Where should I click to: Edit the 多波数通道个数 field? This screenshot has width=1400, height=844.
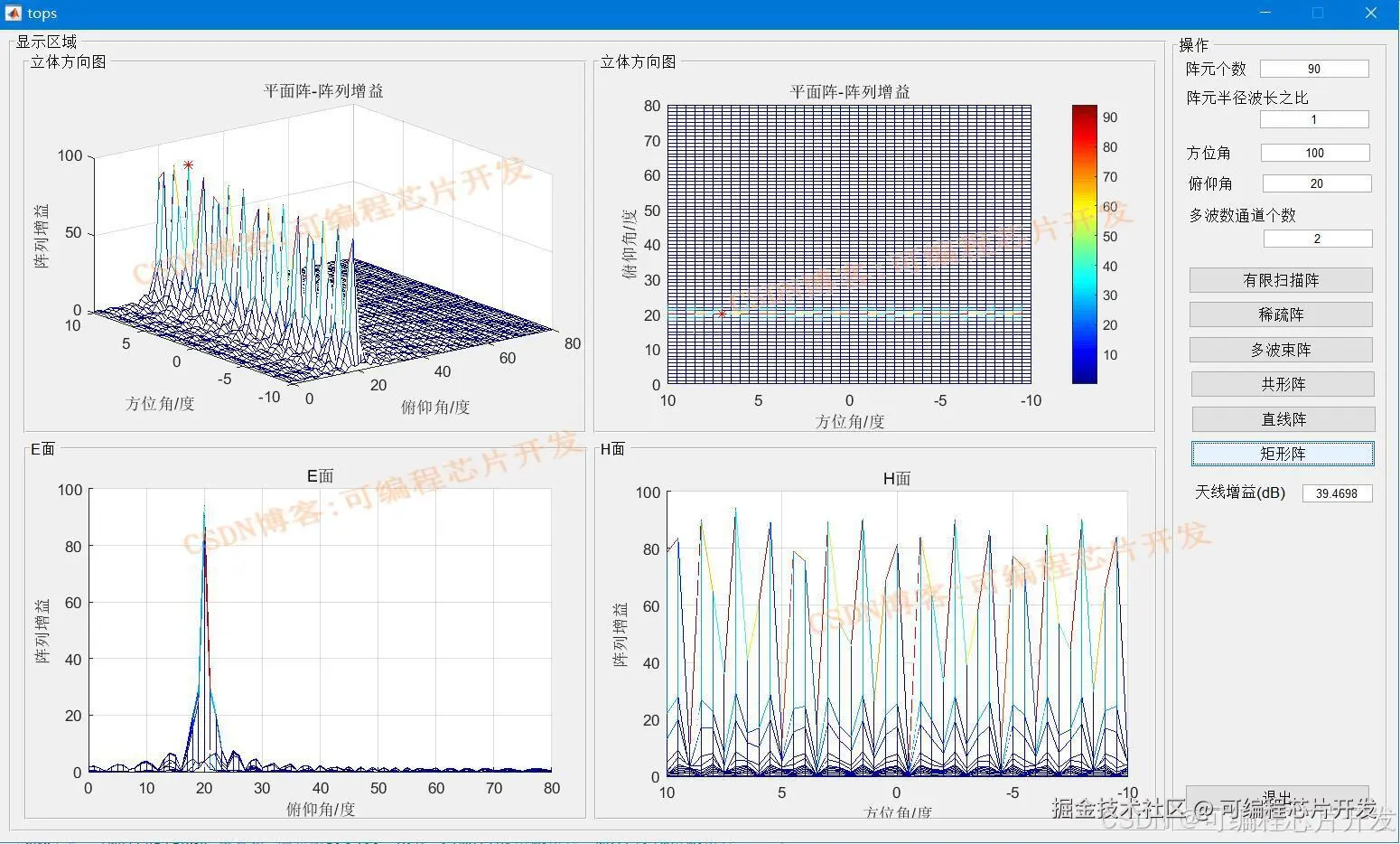(1318, 239)
